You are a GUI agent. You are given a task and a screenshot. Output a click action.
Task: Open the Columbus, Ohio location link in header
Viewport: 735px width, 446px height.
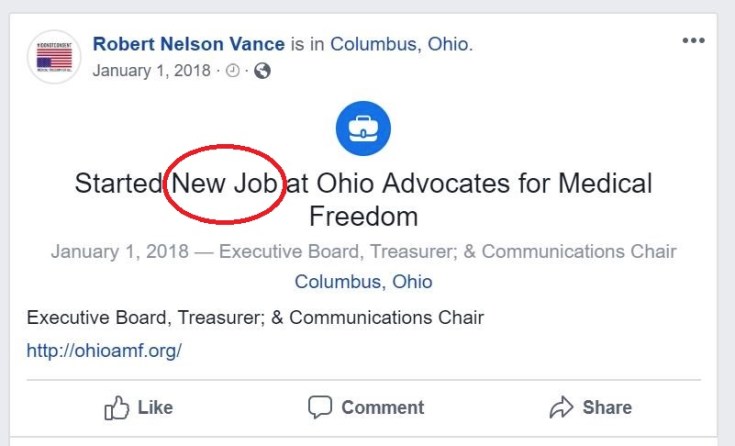click(x=400, y=44)
